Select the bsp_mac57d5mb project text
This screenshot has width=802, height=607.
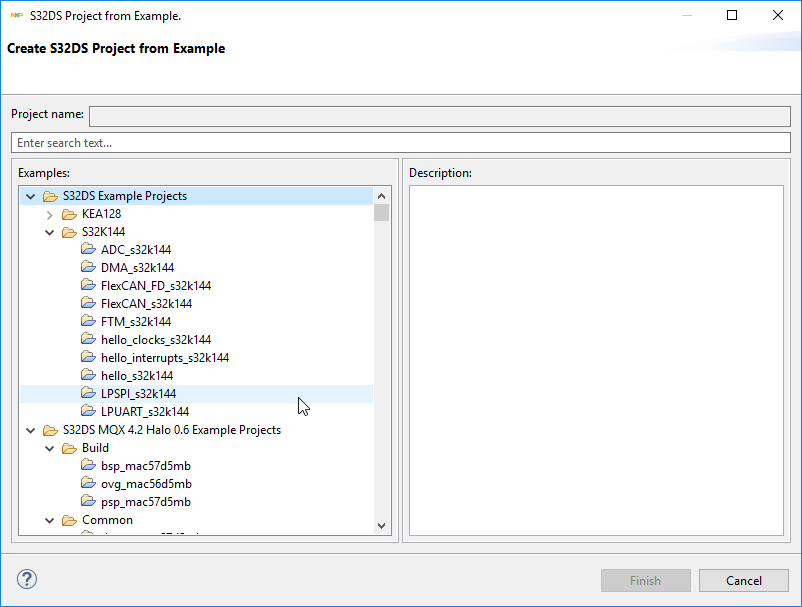click(x=146, y=466)
